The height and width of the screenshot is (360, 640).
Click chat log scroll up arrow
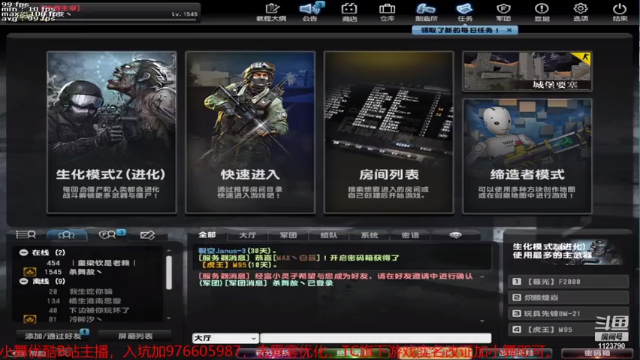click(482, 277)
